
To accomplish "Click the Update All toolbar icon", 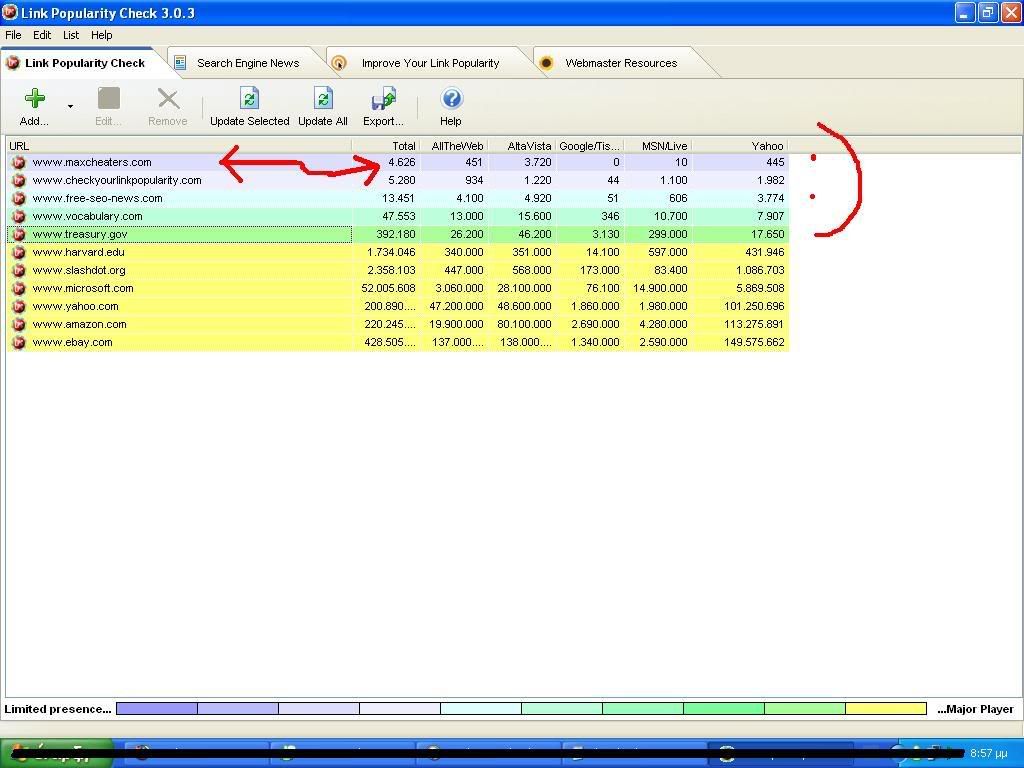I will pyautogui.click(x=323, y=99).
